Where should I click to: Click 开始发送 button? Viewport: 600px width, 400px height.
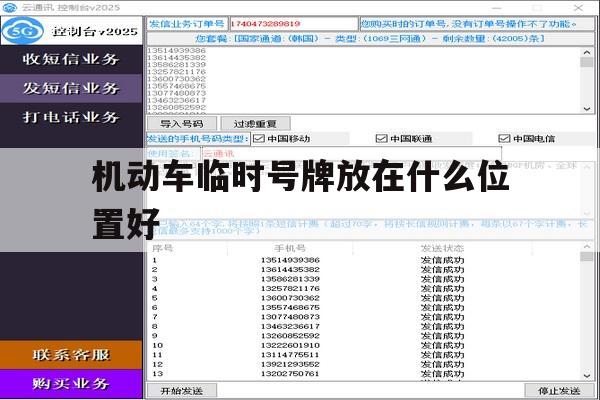pos(182,391)
